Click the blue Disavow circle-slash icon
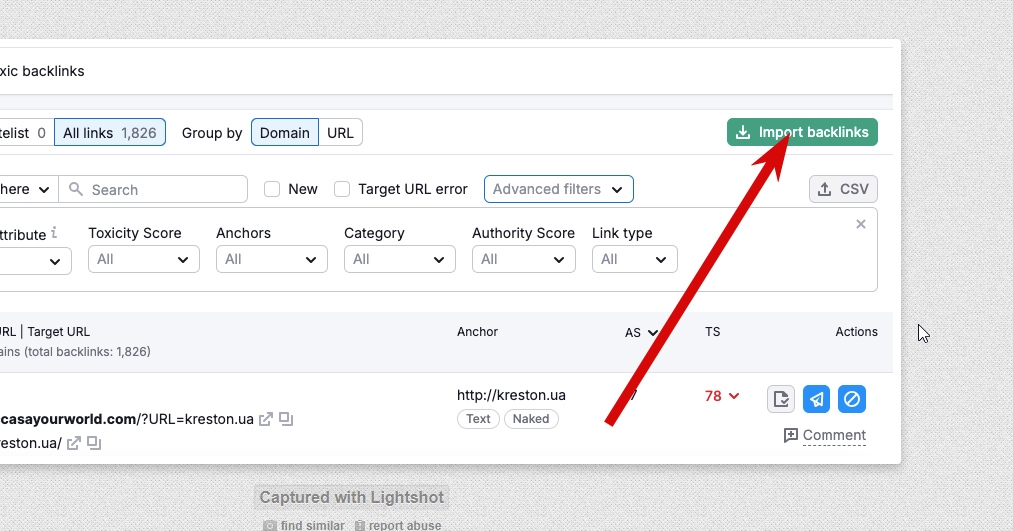Image resolution: width=1013 pixels, height=531 pixels. pos(852,399)
